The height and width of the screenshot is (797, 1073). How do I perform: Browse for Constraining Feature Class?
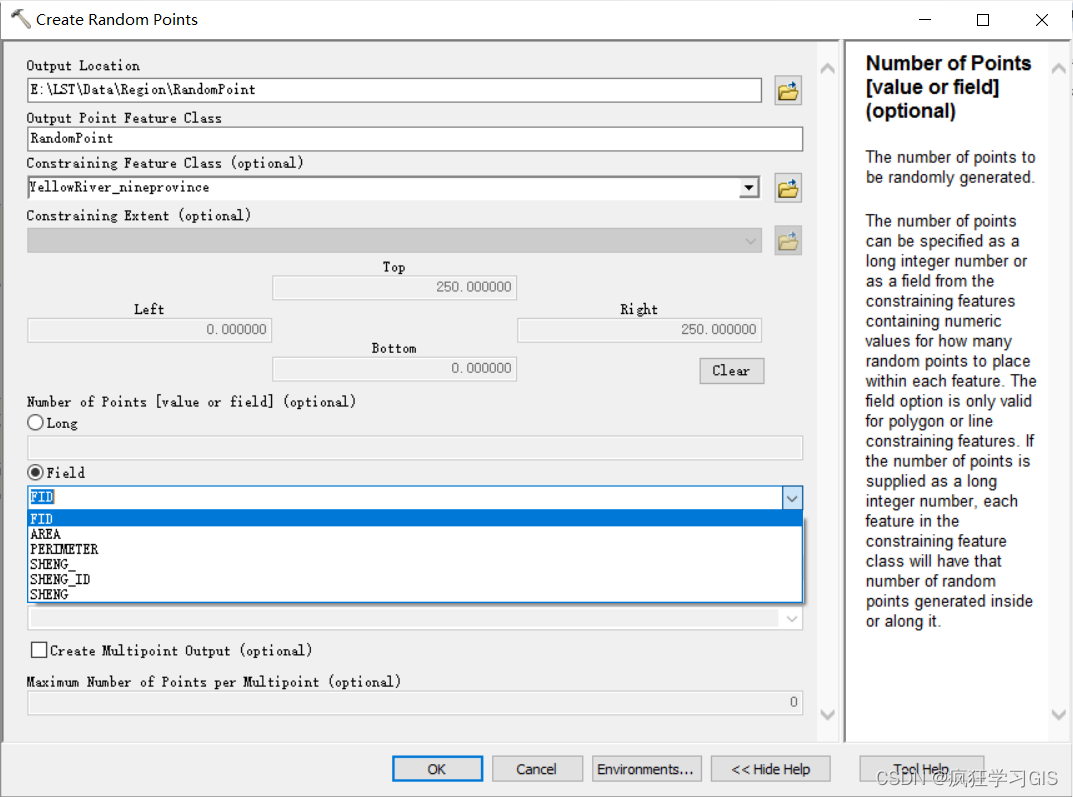coord(788,188)
